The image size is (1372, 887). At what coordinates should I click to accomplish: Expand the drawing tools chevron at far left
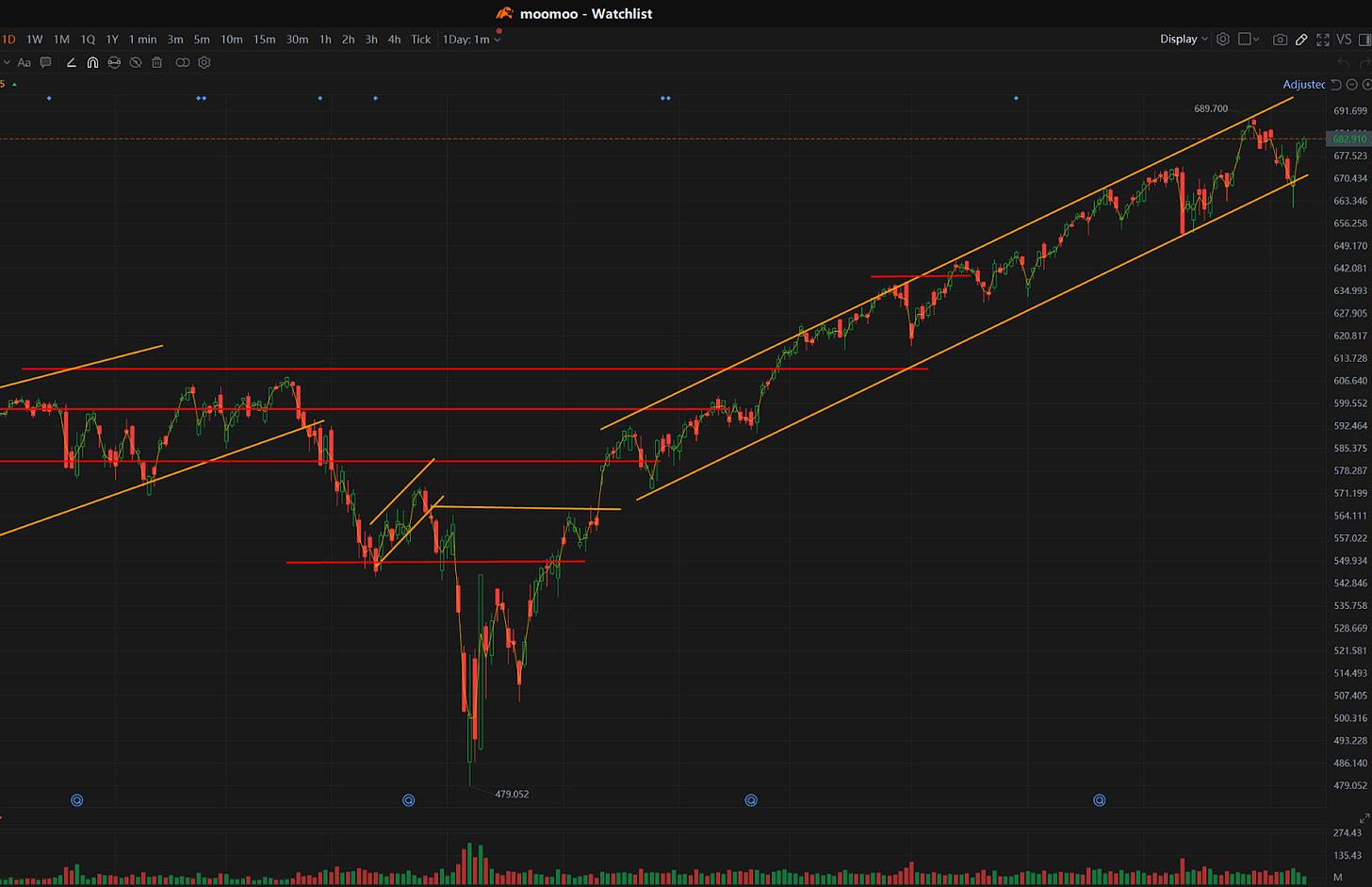pos(7,62)
